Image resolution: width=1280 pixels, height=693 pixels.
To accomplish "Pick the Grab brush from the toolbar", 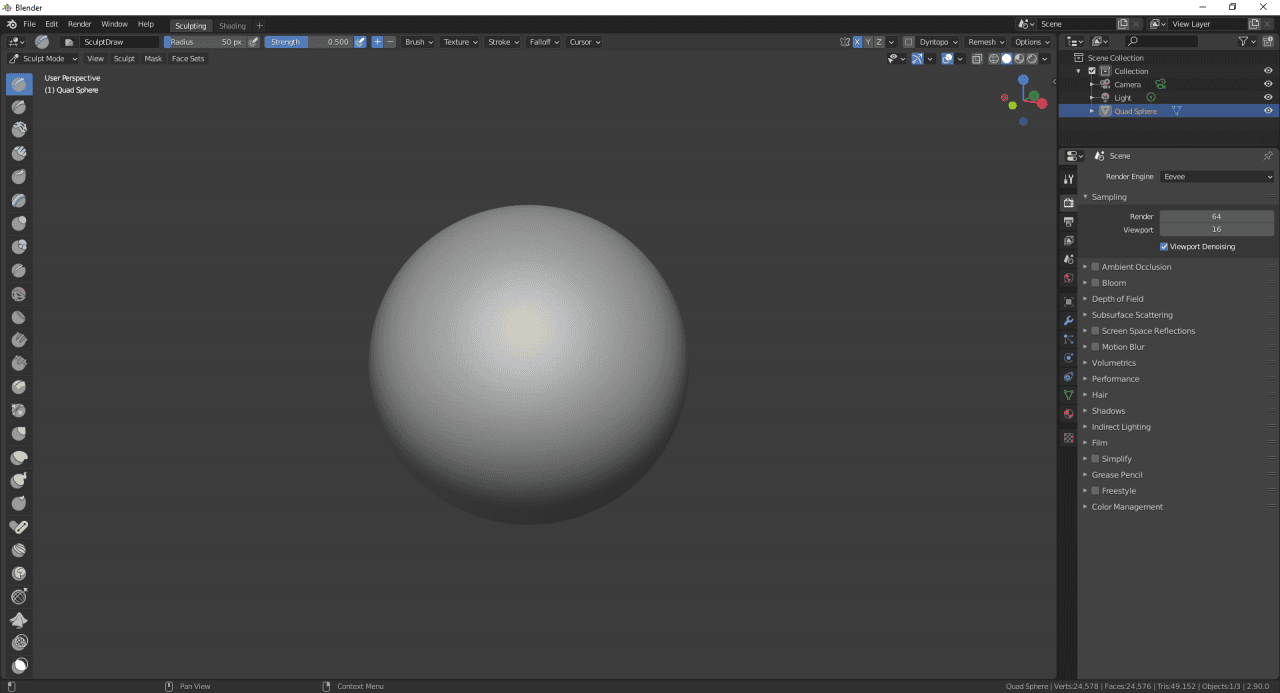I will (x=18, y=432).
